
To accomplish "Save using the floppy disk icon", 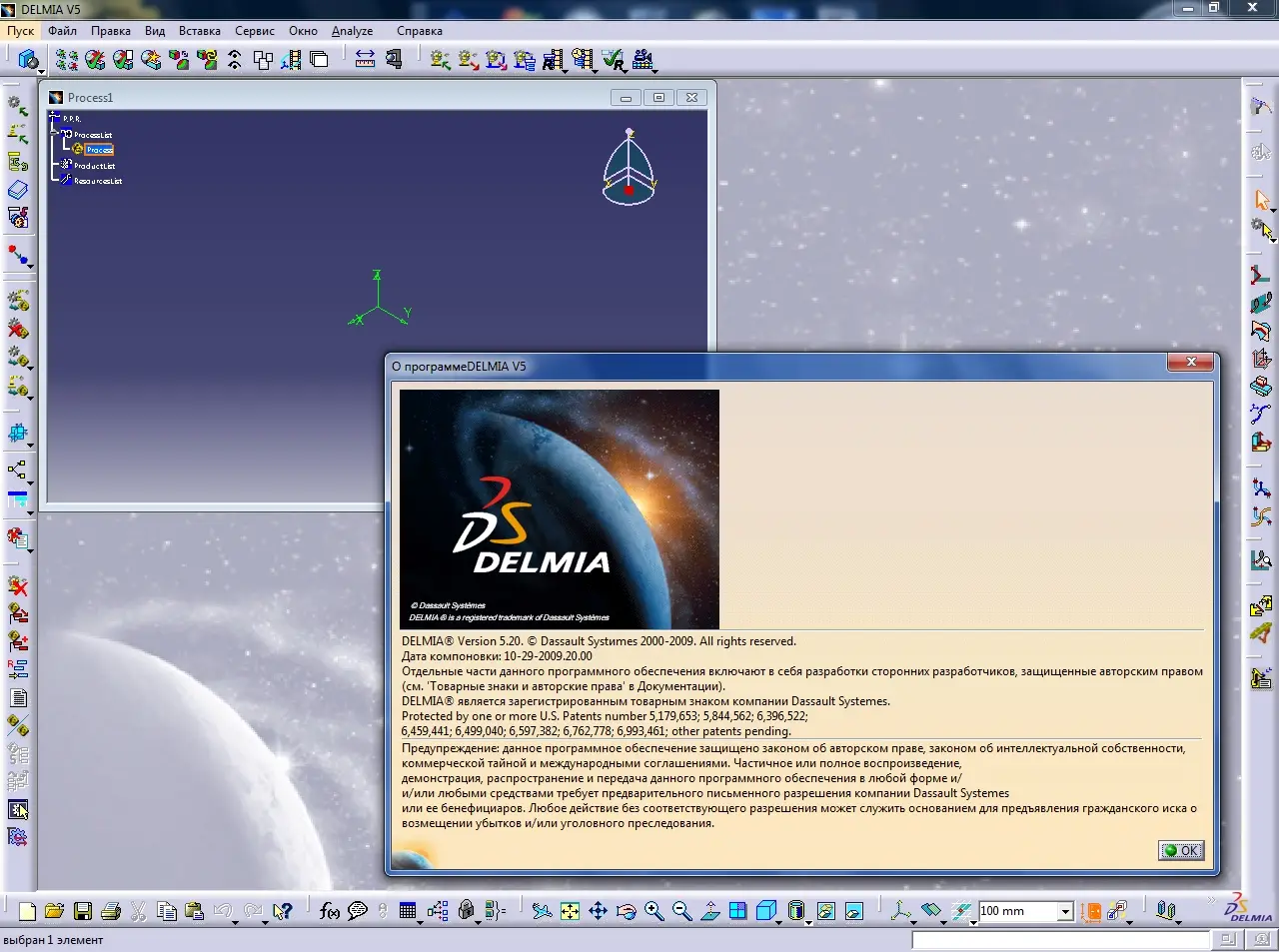I will (83, 911).
